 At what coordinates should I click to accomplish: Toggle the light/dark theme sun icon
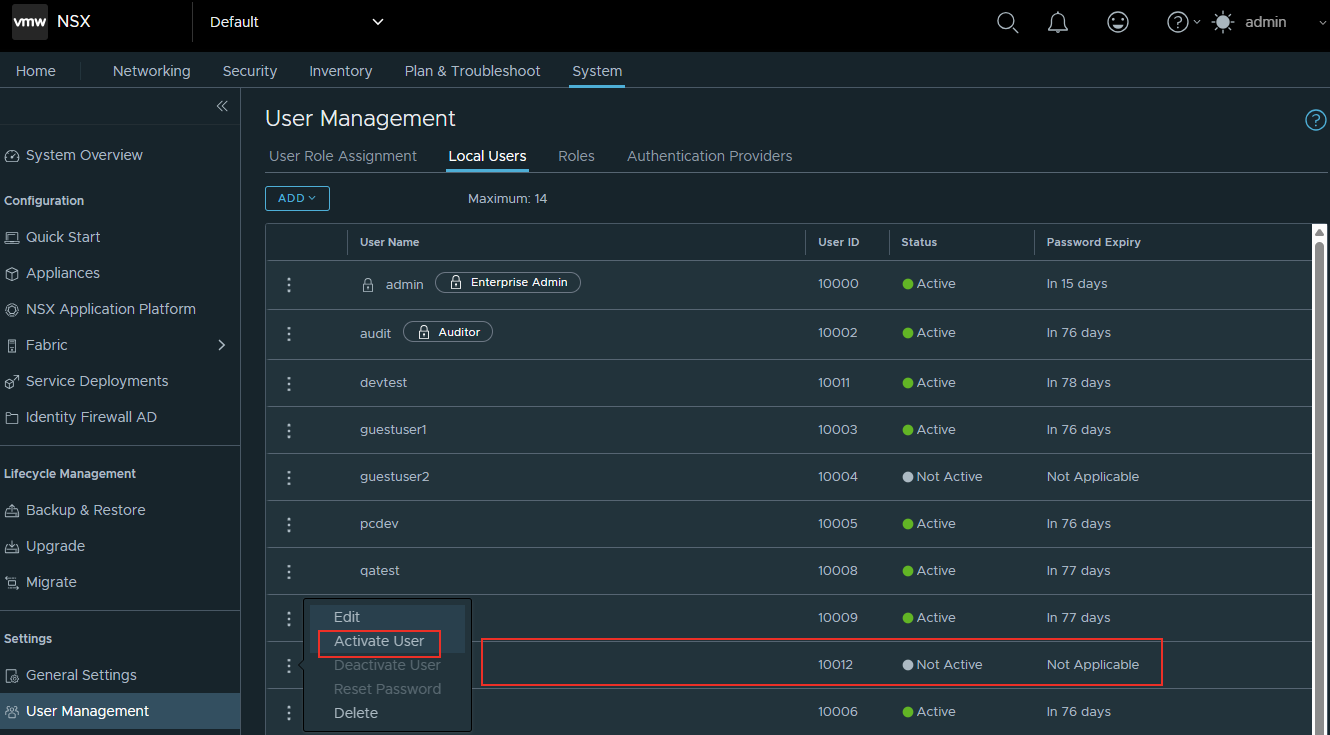click(1223, 22)
